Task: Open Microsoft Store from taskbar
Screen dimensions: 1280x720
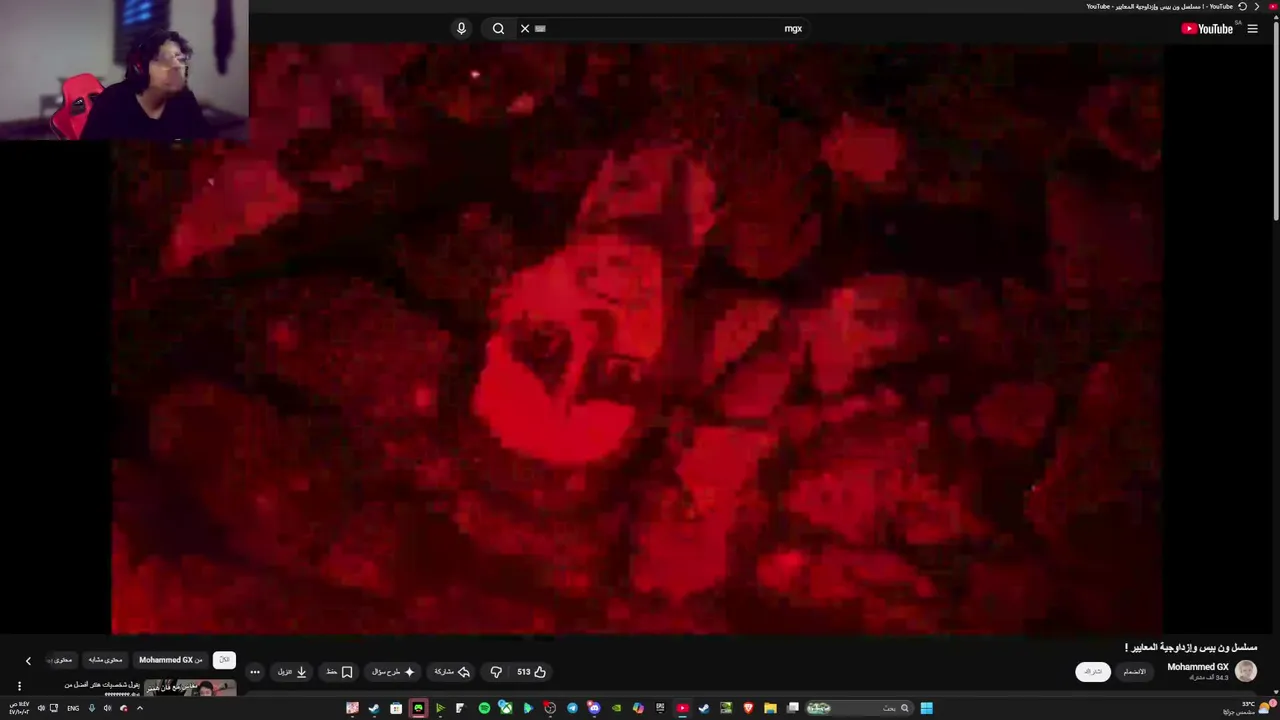Action: (396, 708)
